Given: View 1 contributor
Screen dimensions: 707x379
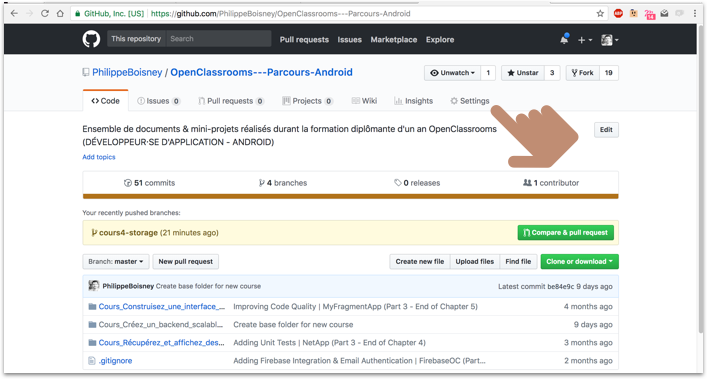Looking at the screenshot, I should (x=551, y=183).
